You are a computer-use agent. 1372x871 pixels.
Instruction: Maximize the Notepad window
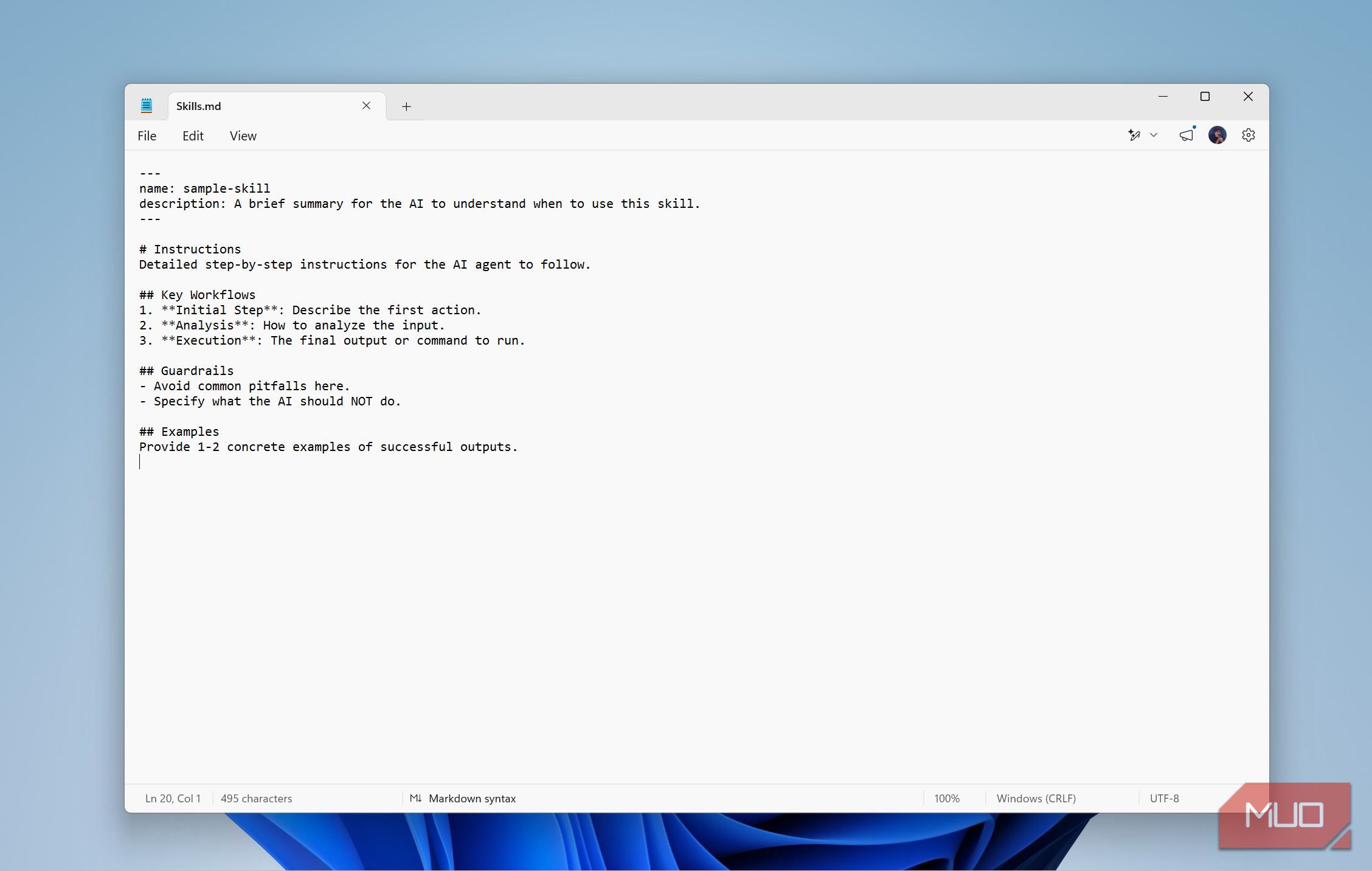1205,97
